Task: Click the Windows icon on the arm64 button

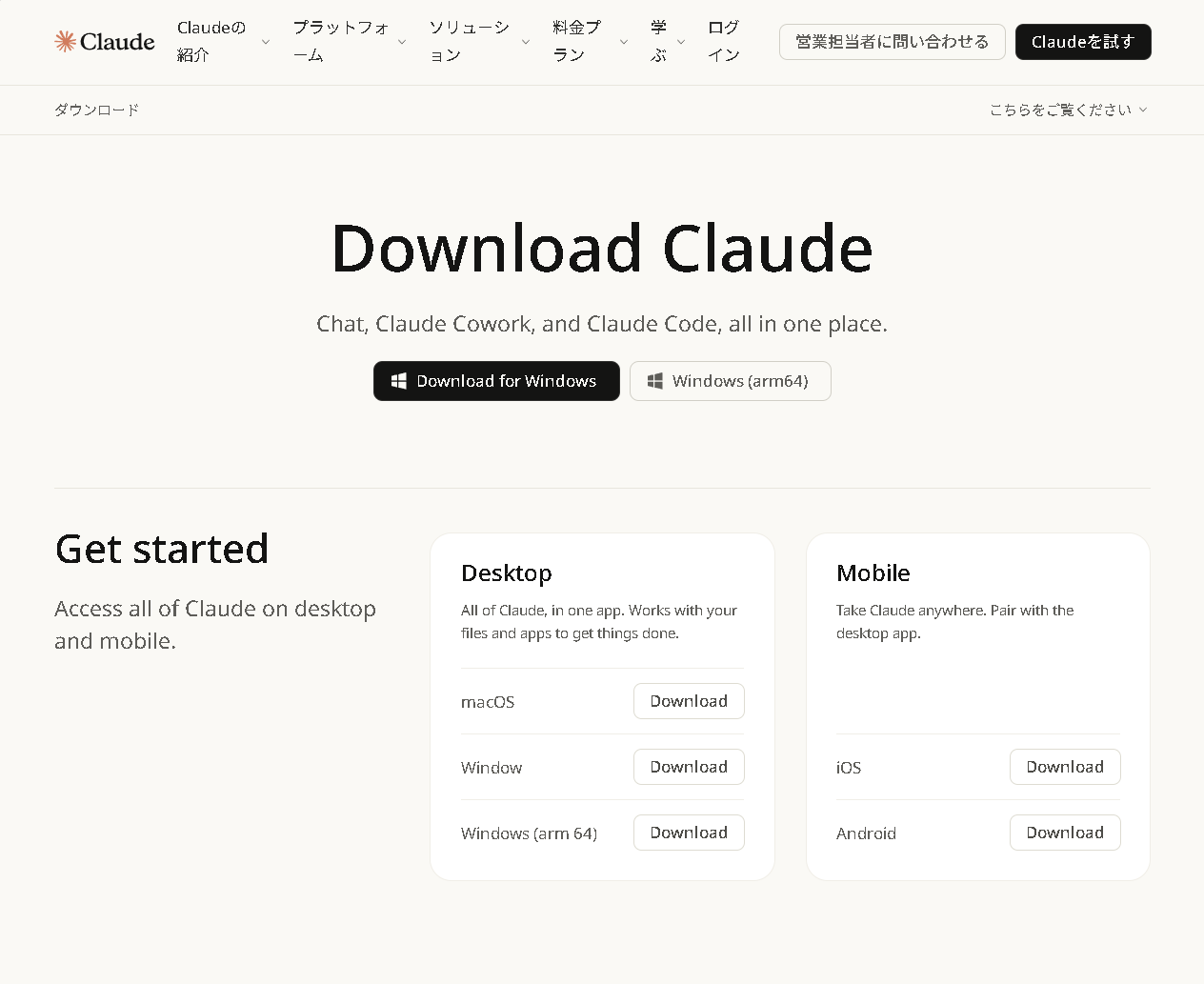Action: coord(654,380)
